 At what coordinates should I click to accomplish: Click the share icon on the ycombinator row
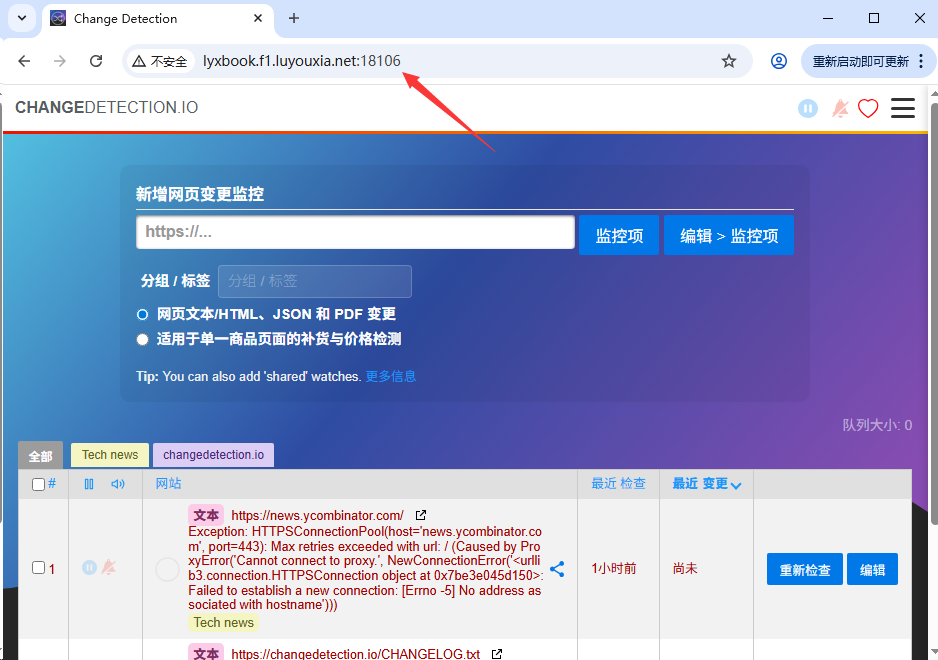(557, 569)
